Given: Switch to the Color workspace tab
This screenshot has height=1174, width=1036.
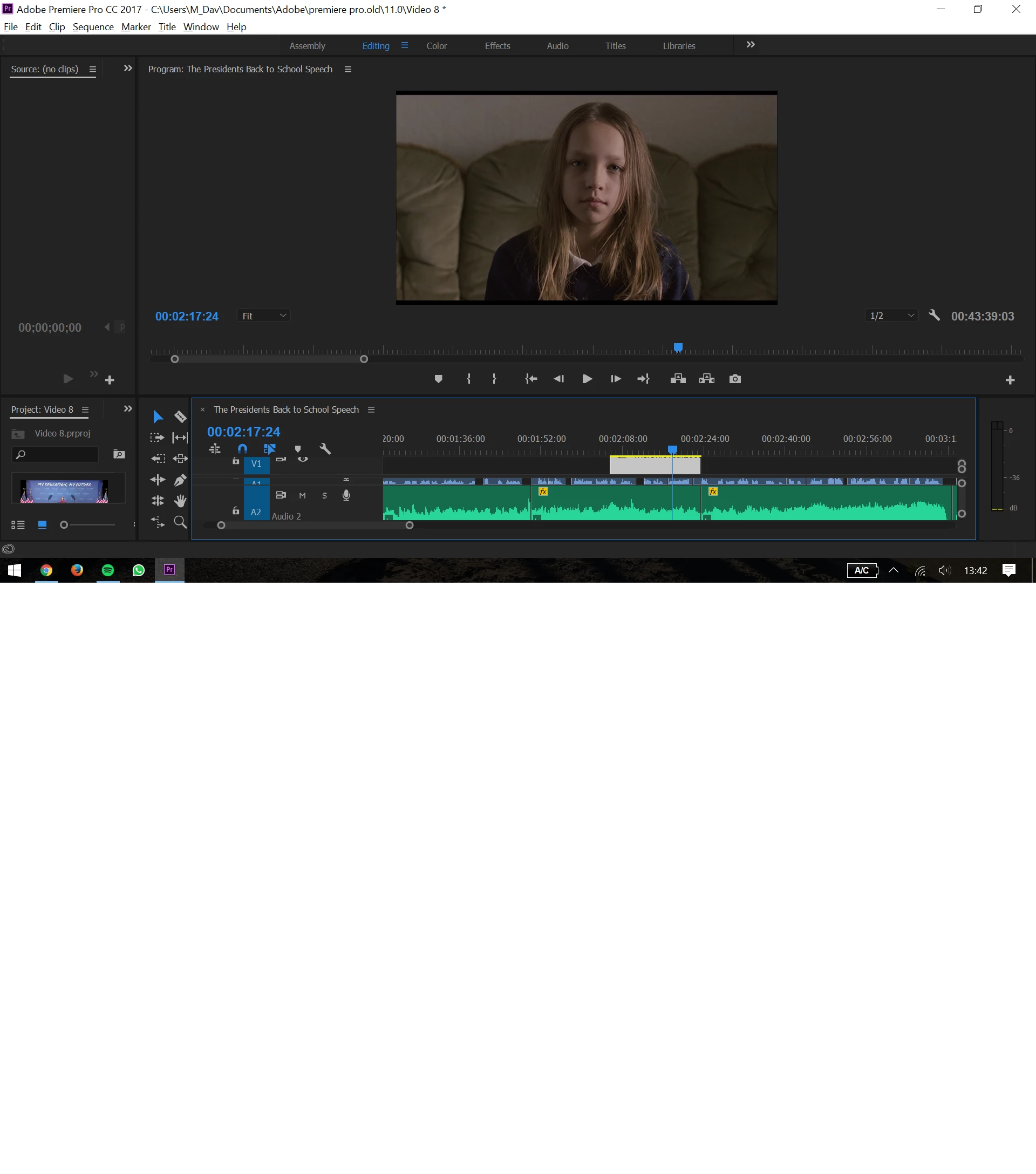Looking at the screenshot, I should pyautogui.click(x=437, y=46).
